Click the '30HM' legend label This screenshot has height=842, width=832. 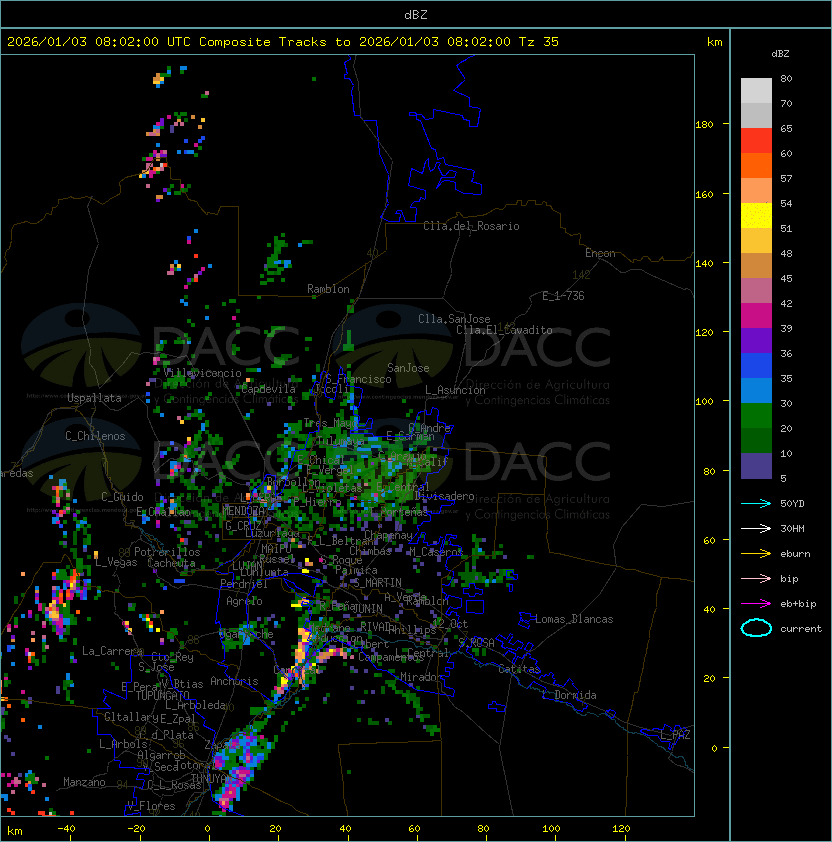pyautogui.click(x=792, y=528)
